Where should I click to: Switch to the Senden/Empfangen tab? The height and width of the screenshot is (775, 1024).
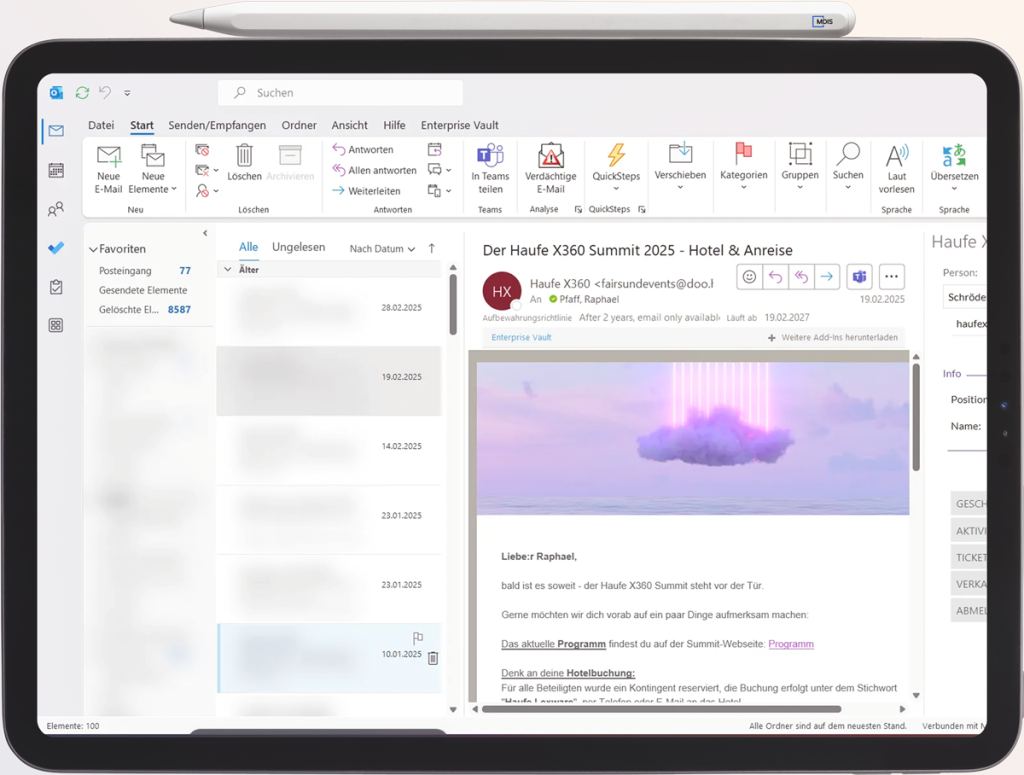tap(217, 125)
